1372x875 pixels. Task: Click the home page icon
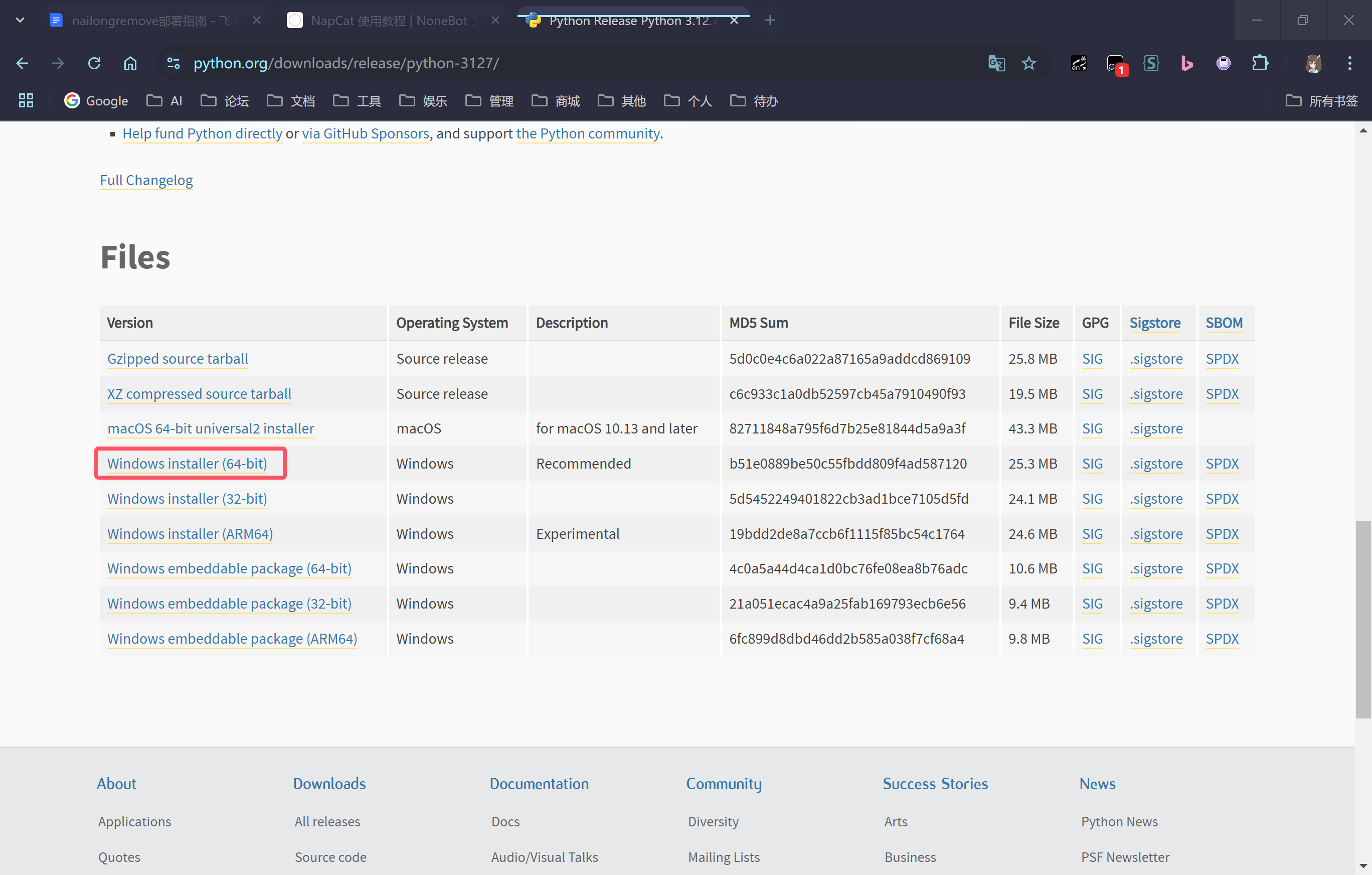click(130, 63)
